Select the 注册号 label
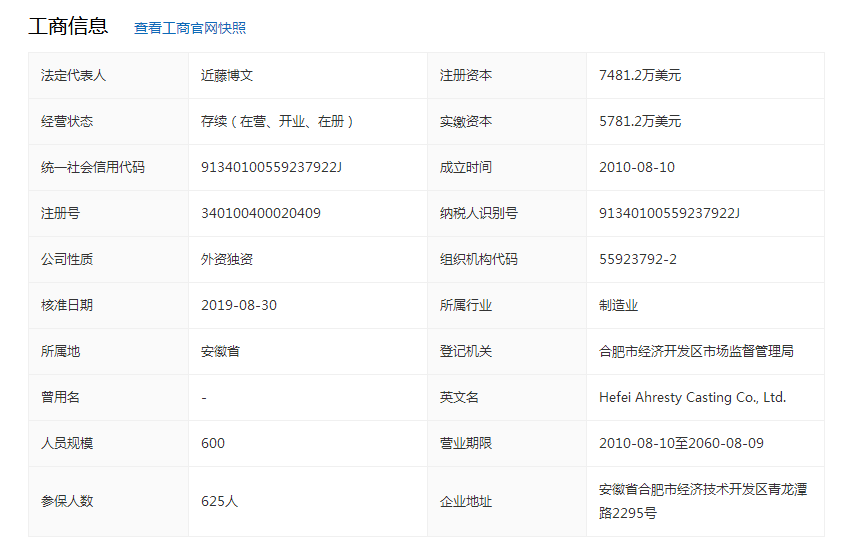This screenshot has height=550, width=854. coord(60,213)
